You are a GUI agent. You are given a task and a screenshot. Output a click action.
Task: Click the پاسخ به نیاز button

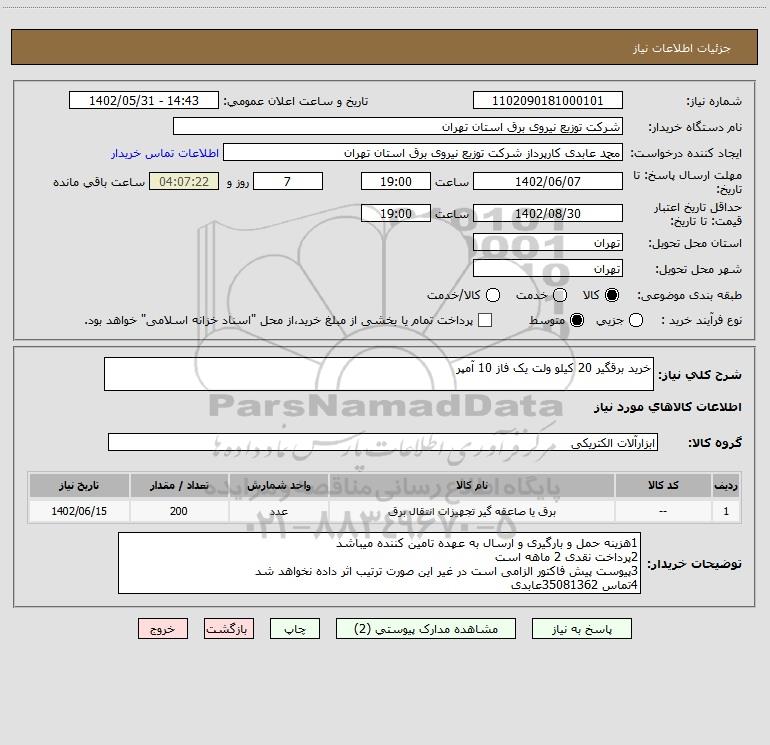tap(581, 629)
